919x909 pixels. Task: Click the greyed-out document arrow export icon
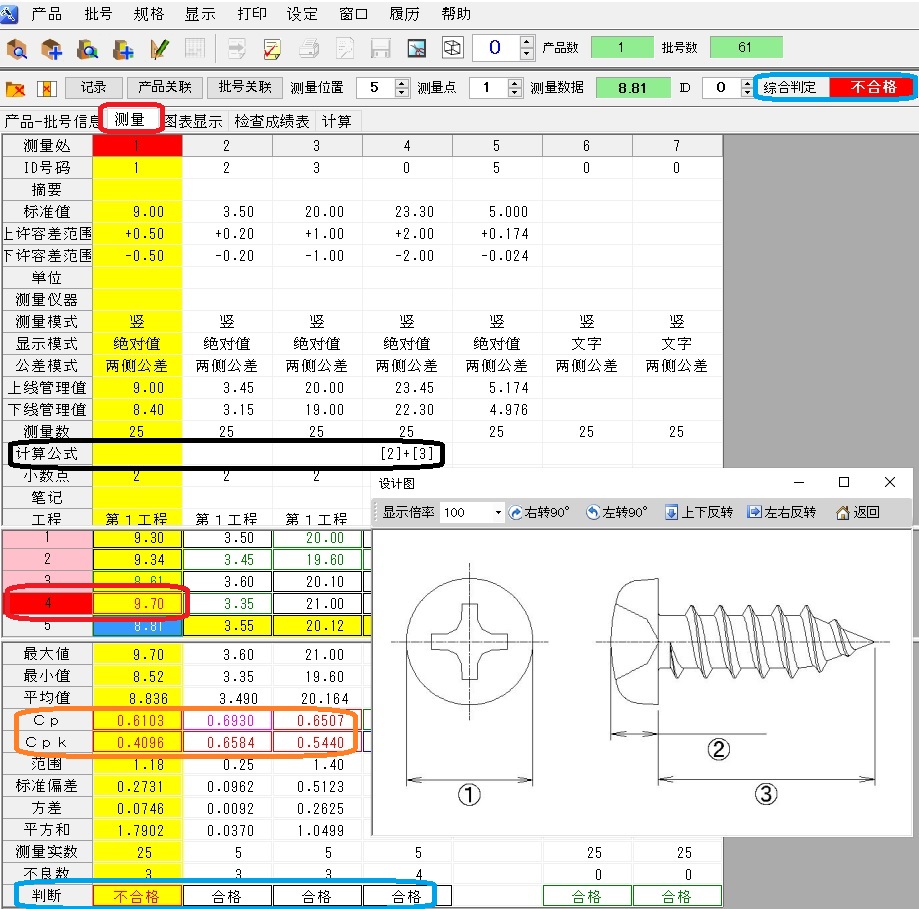pyautogui.click(x=237, y=49)
